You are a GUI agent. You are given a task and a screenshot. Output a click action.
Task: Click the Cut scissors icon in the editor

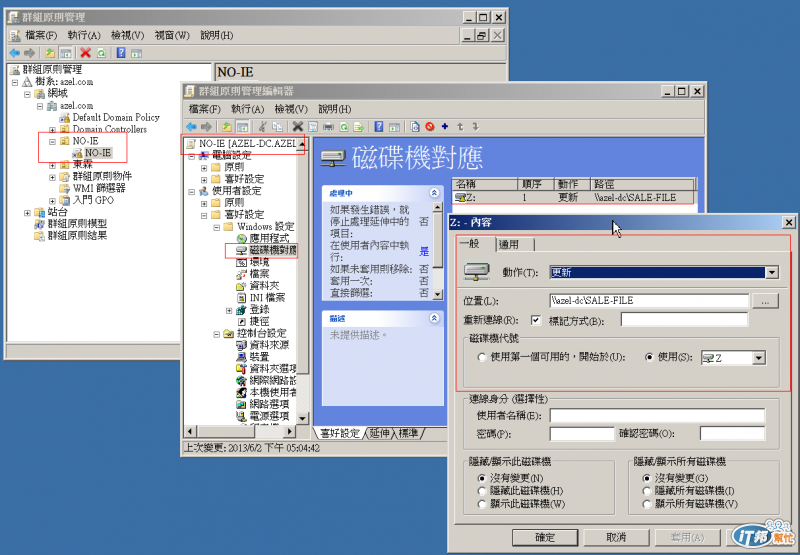point(263,127)
